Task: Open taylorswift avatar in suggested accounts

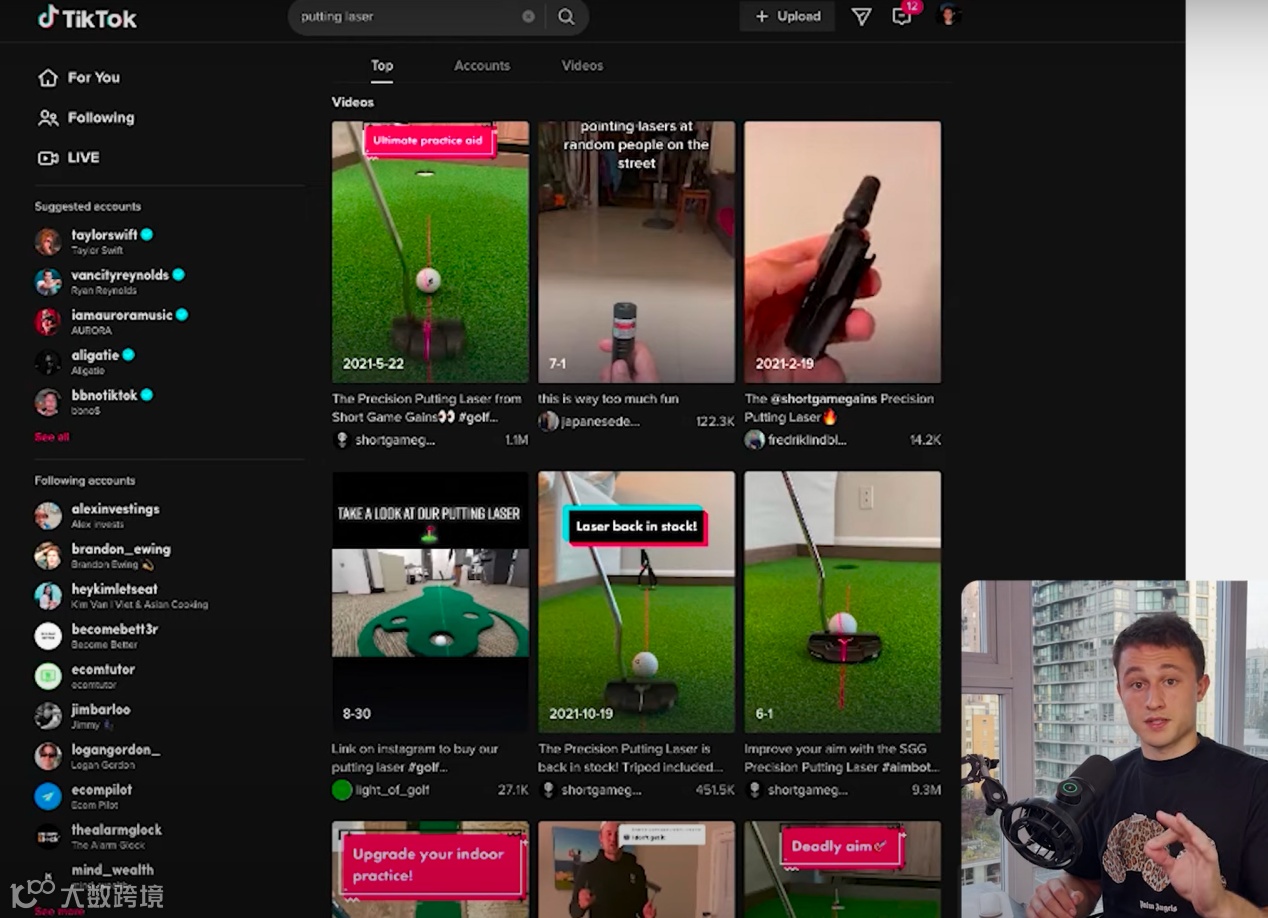Action: 48,242
